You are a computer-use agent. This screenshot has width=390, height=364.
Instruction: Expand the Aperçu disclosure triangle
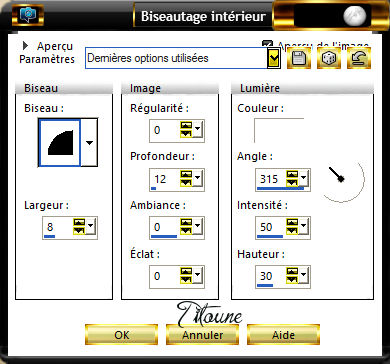[25, 46]
